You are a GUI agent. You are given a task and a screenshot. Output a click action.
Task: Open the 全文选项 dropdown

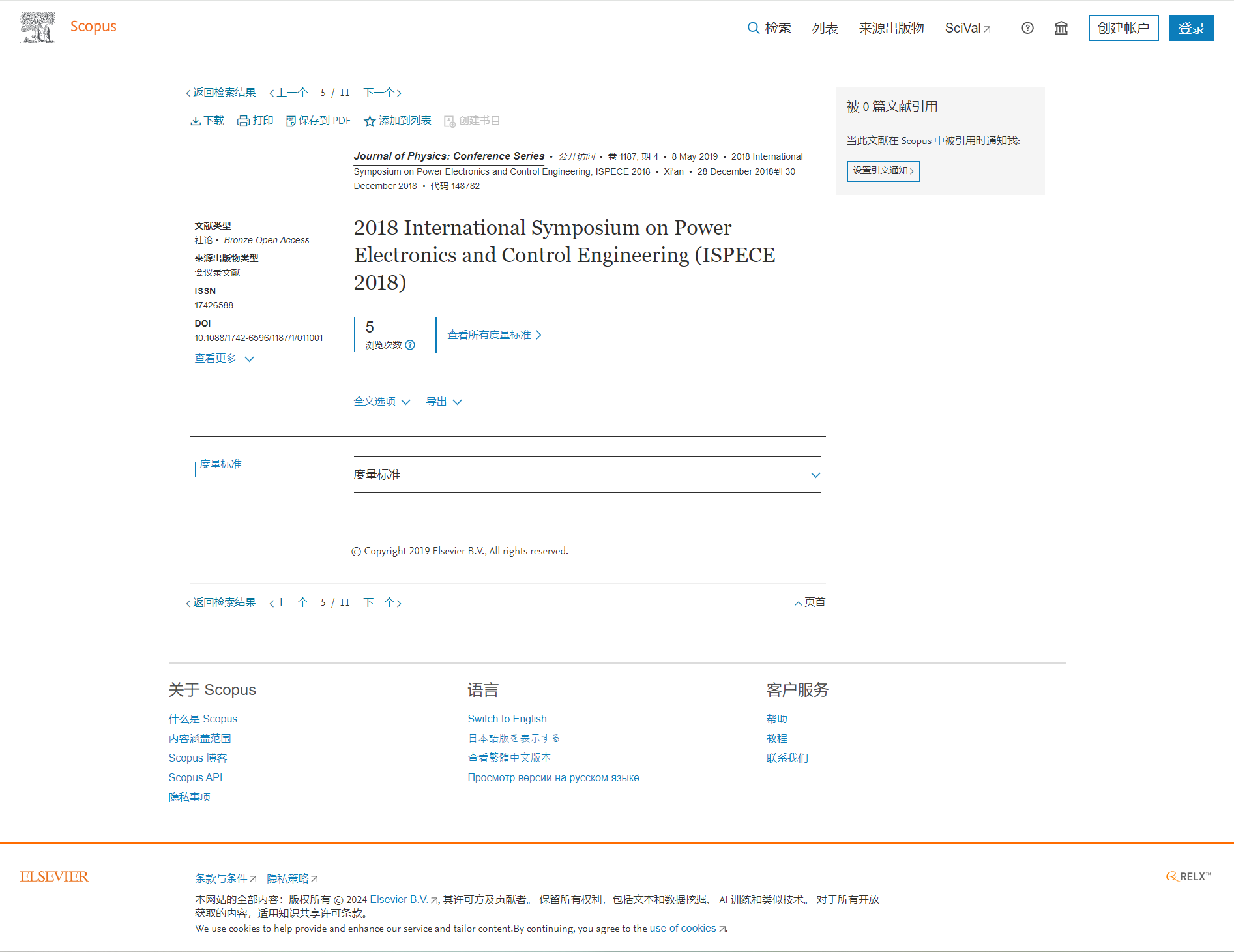click(382, 402)
